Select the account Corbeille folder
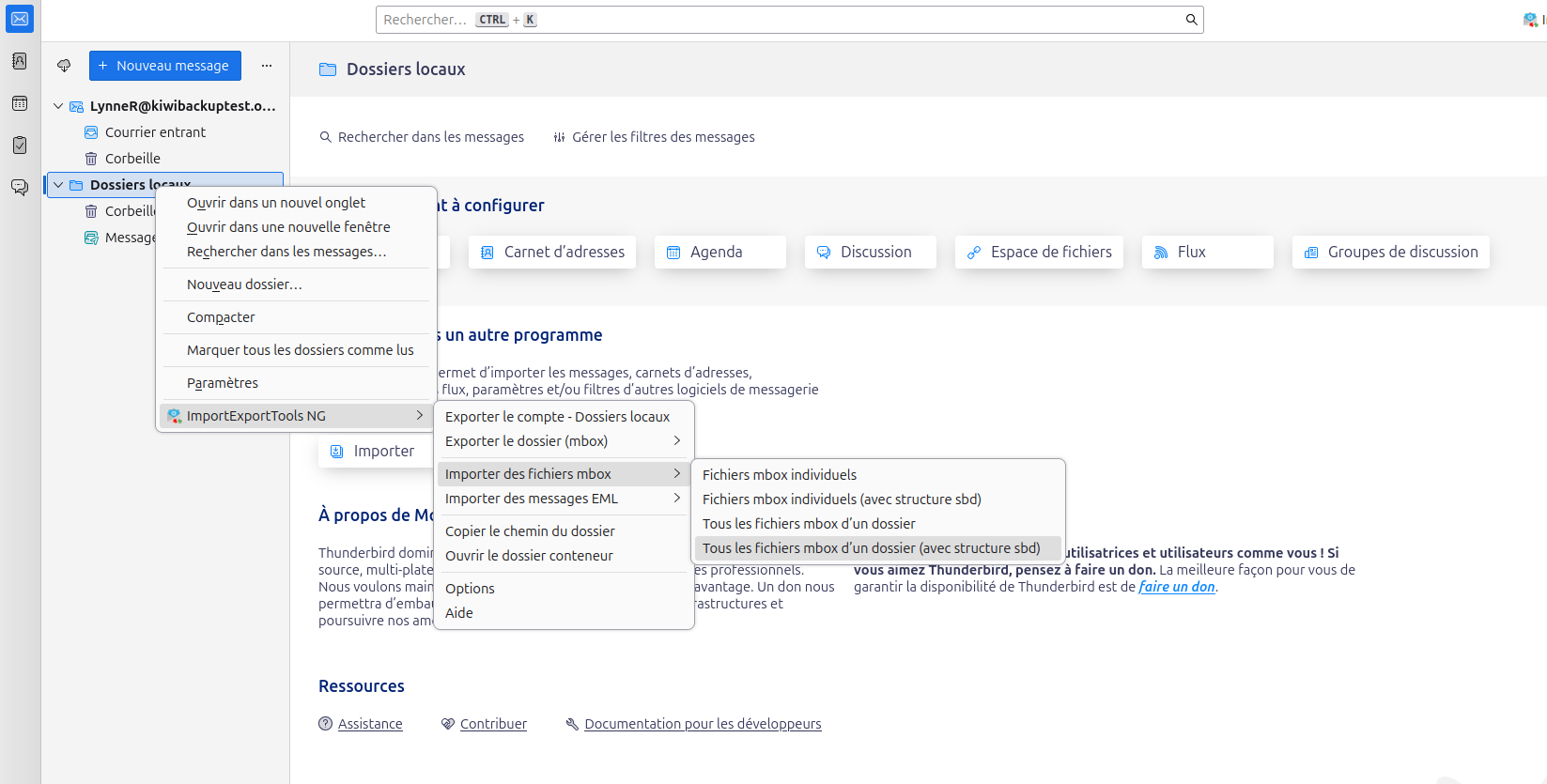This screenshot has width=1547, height=784. point(165,159)
